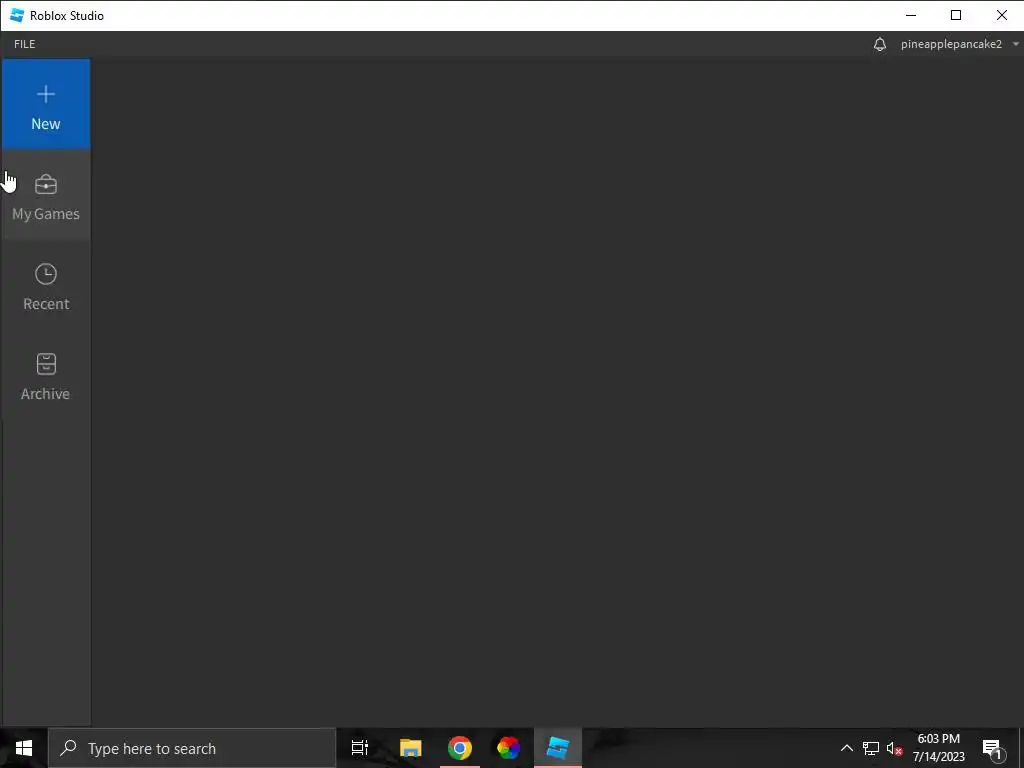This screenshot has width=1024, height=768.
Task: Click the Roblox Studio taskbar icon
Action: (x=558, y=748)
